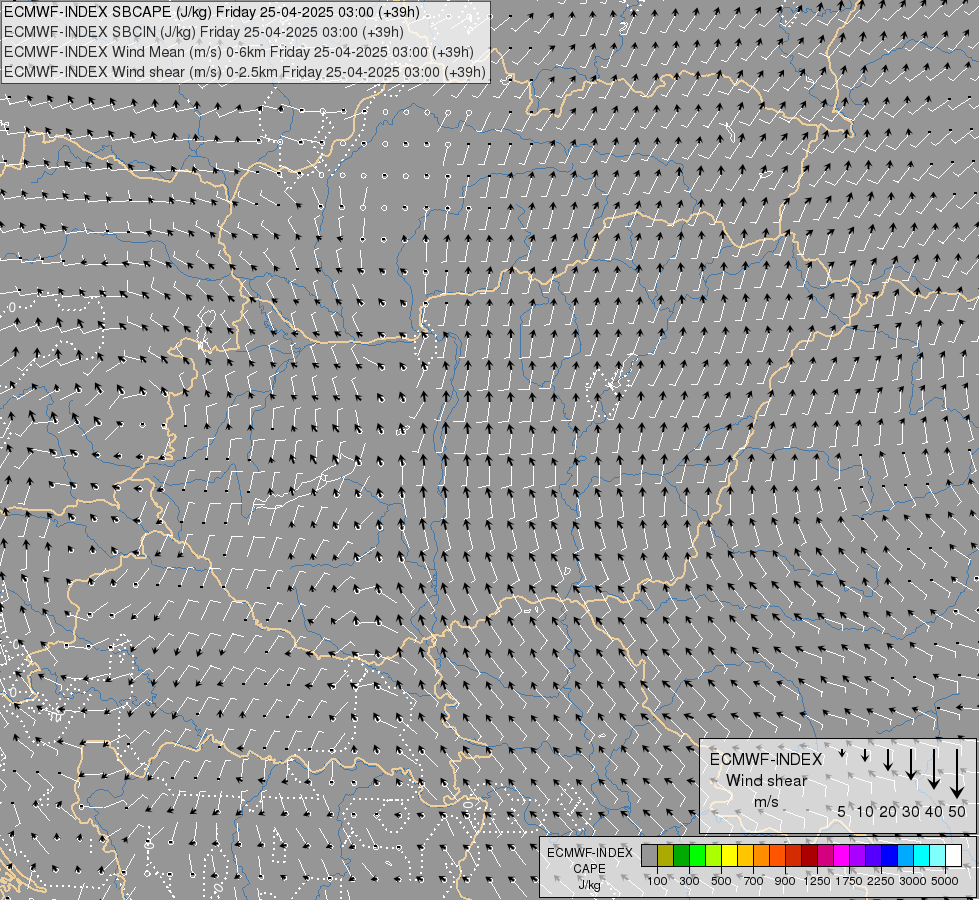979x900 pixels.
Task: Select the dark maroon red CAPE swatch
Action: tap(810, 856)
